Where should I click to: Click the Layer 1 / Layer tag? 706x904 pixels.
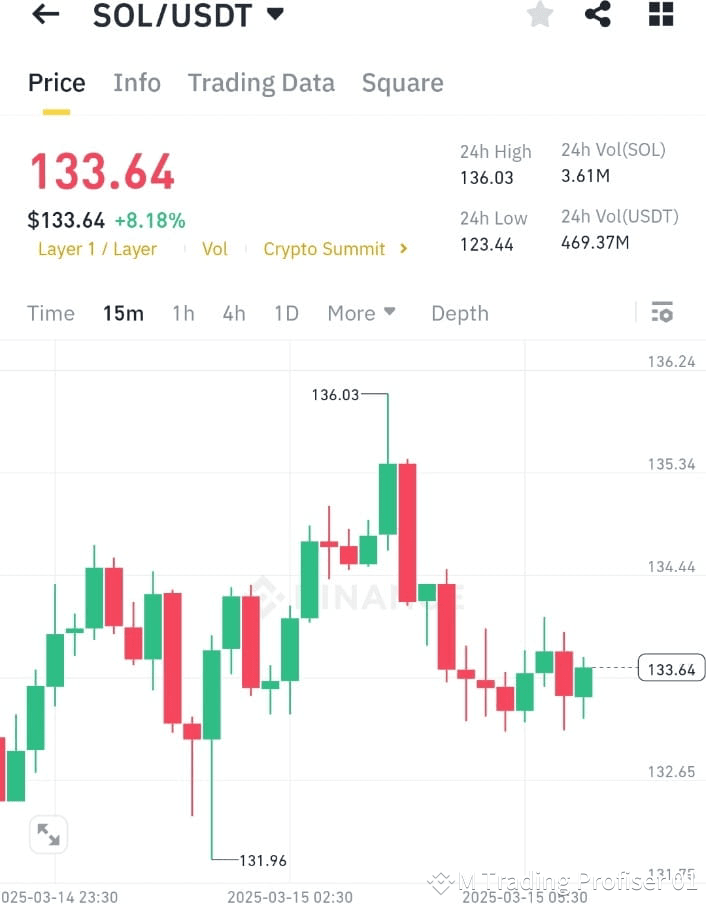97,249
